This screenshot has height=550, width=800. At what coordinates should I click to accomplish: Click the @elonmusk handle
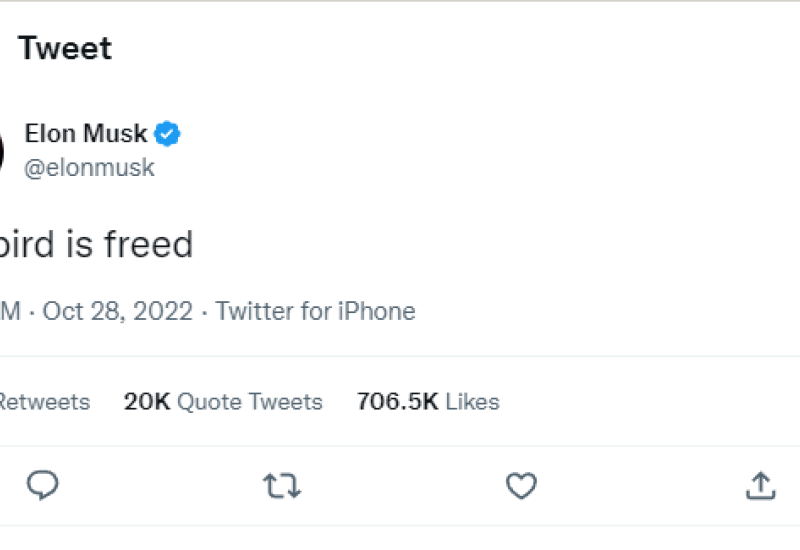click(89, 167)
